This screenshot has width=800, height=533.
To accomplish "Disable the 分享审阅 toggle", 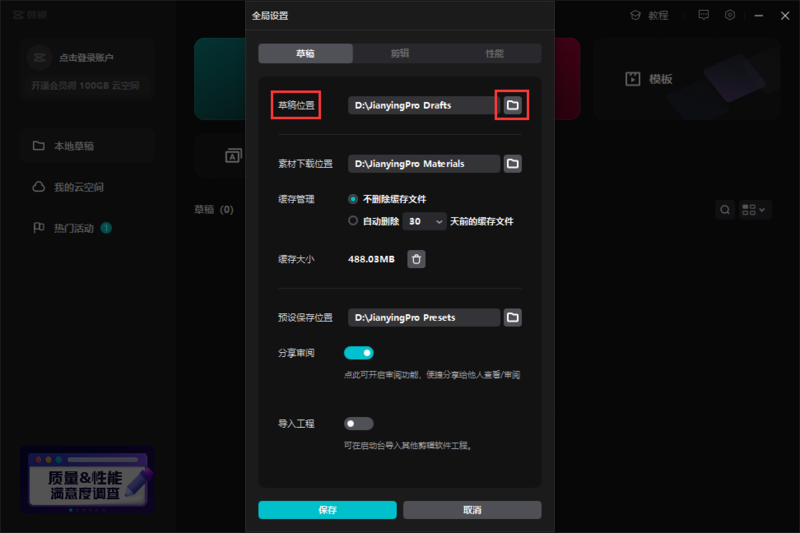I will (x=358, y=352).
